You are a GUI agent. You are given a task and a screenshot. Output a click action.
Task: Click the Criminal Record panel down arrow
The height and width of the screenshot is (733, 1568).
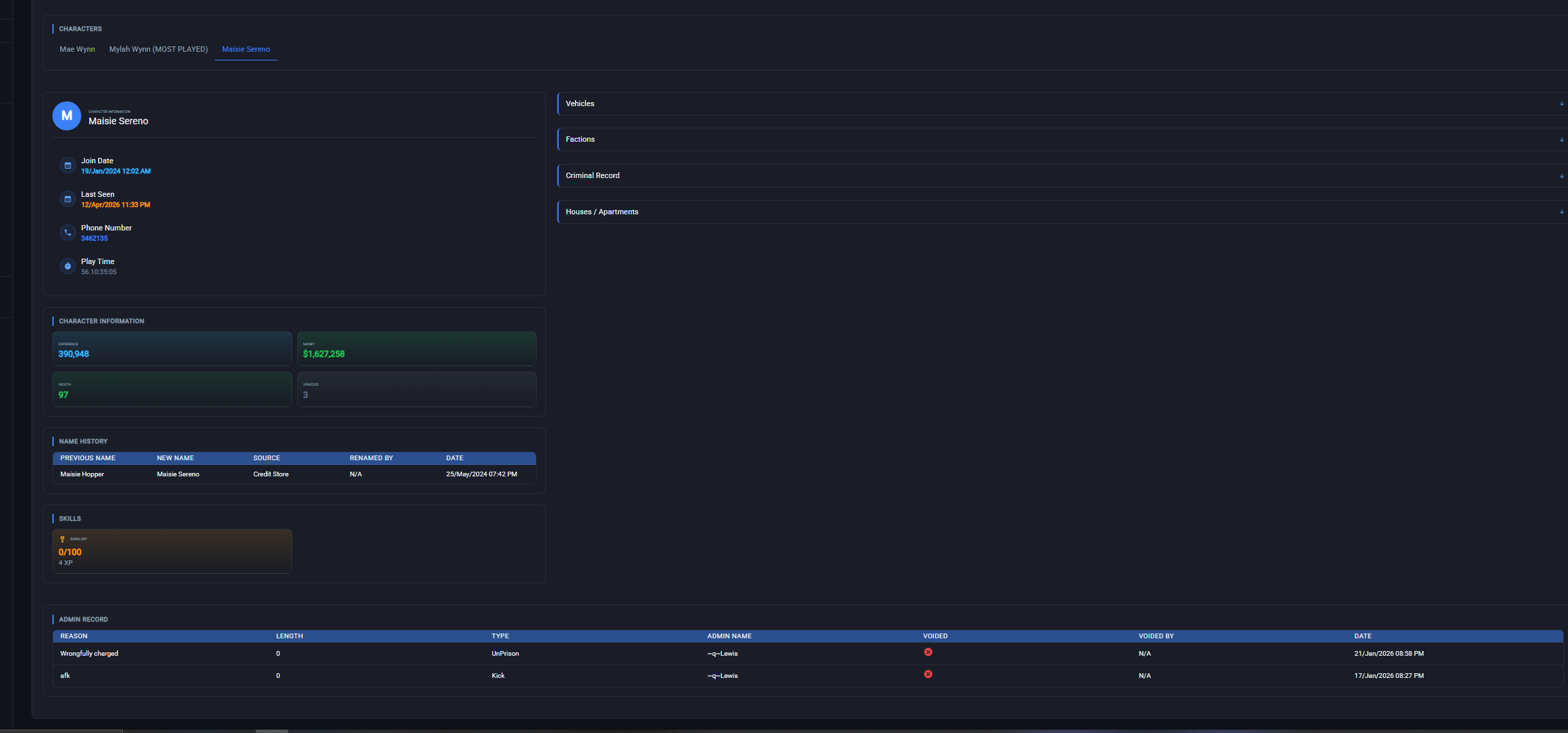tap(1561, 176)
